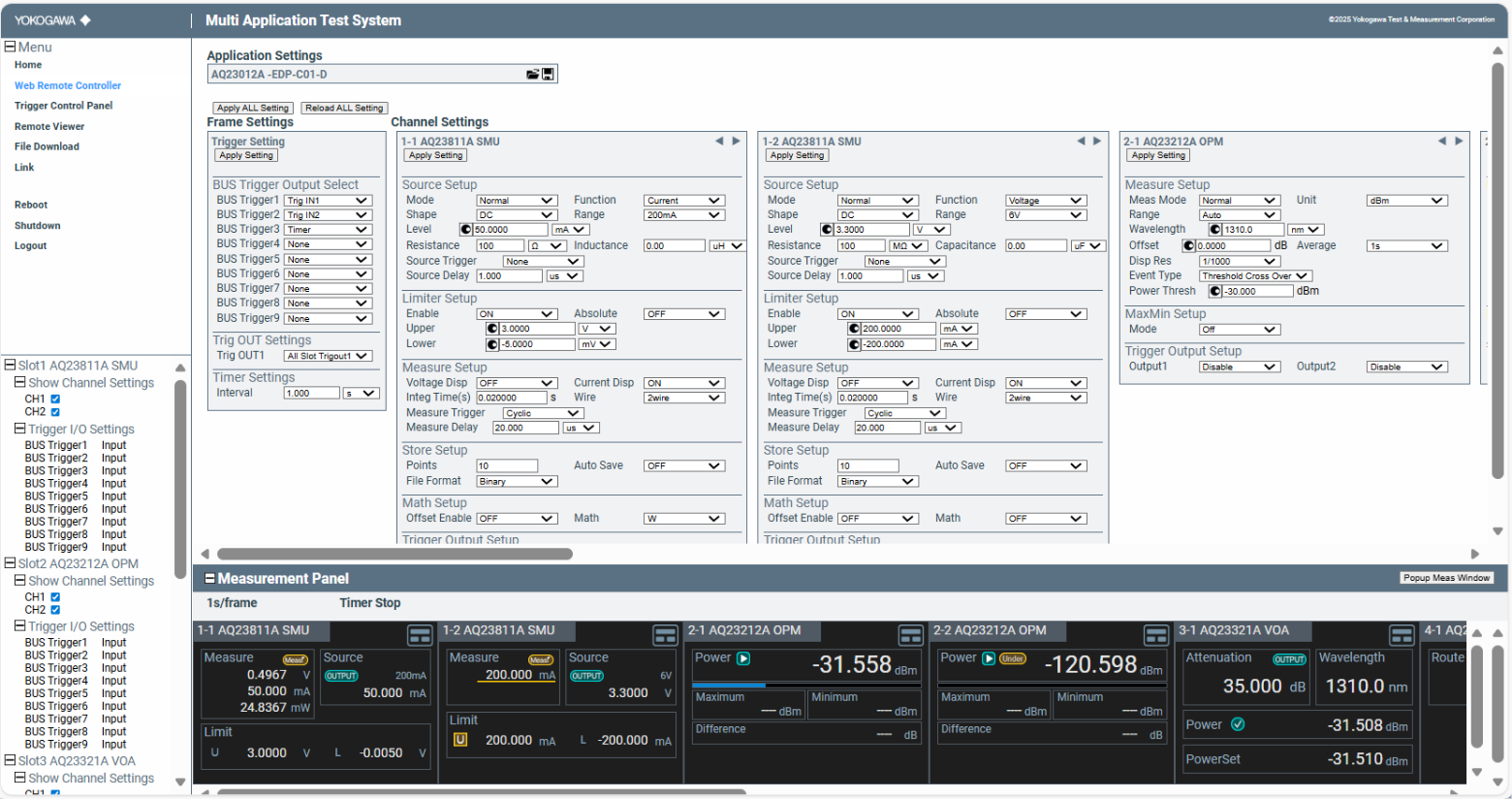Open the Function dropdown in the 1-1 SMU Source Setup
The height and width of the screenshot is (799, 1512).
[x=683, y=201]
